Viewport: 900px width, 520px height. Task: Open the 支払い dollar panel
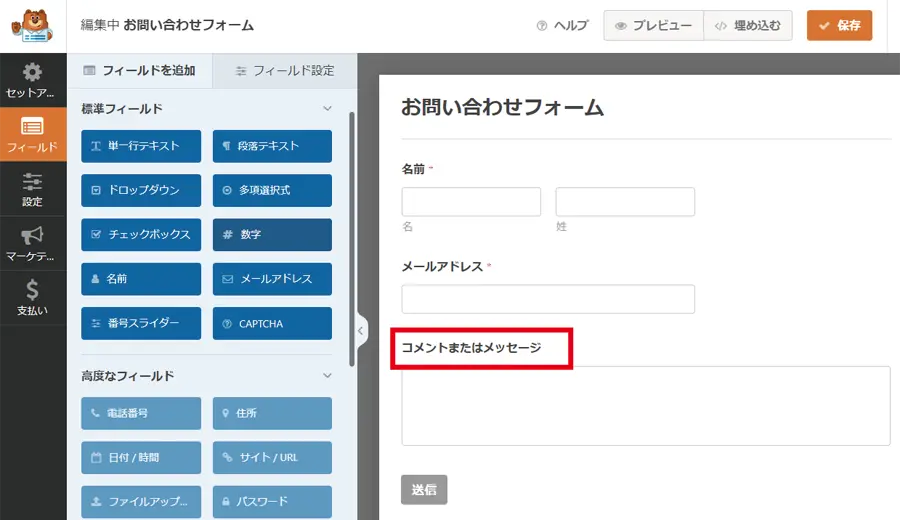point(33,298)
